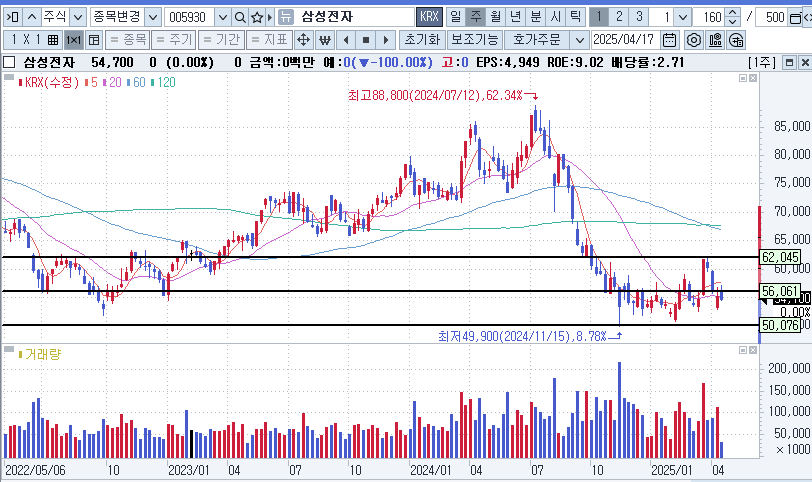Click the add chart table icon

coord(736,40)
